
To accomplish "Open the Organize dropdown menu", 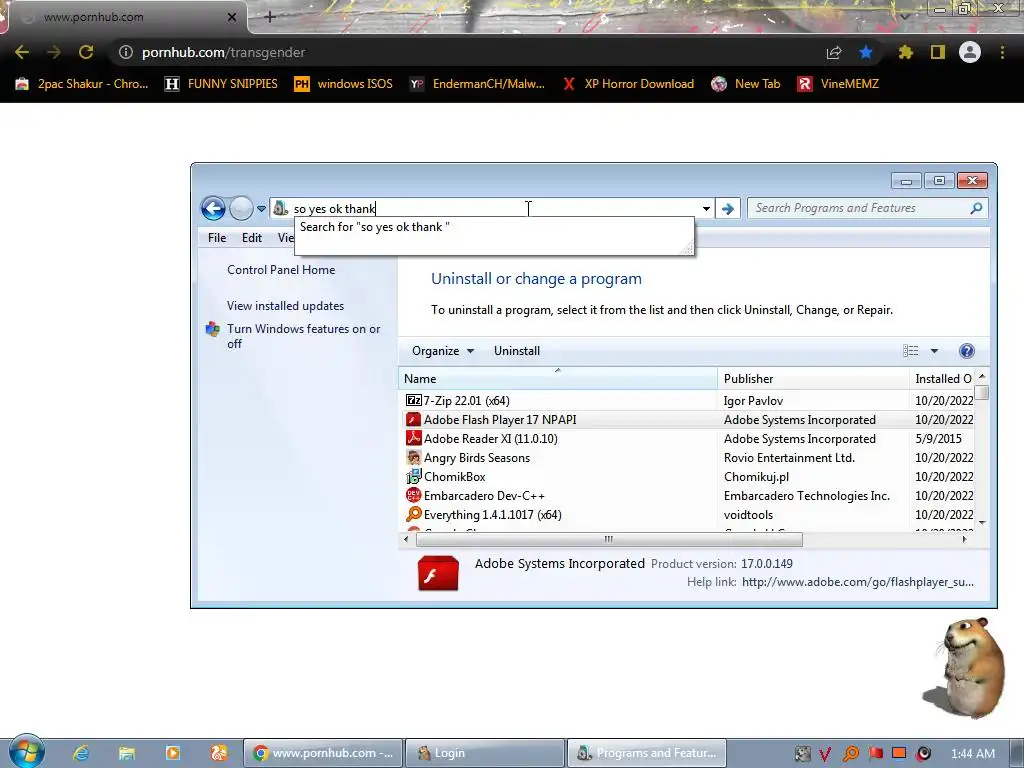I will click(x=443, y=351).
